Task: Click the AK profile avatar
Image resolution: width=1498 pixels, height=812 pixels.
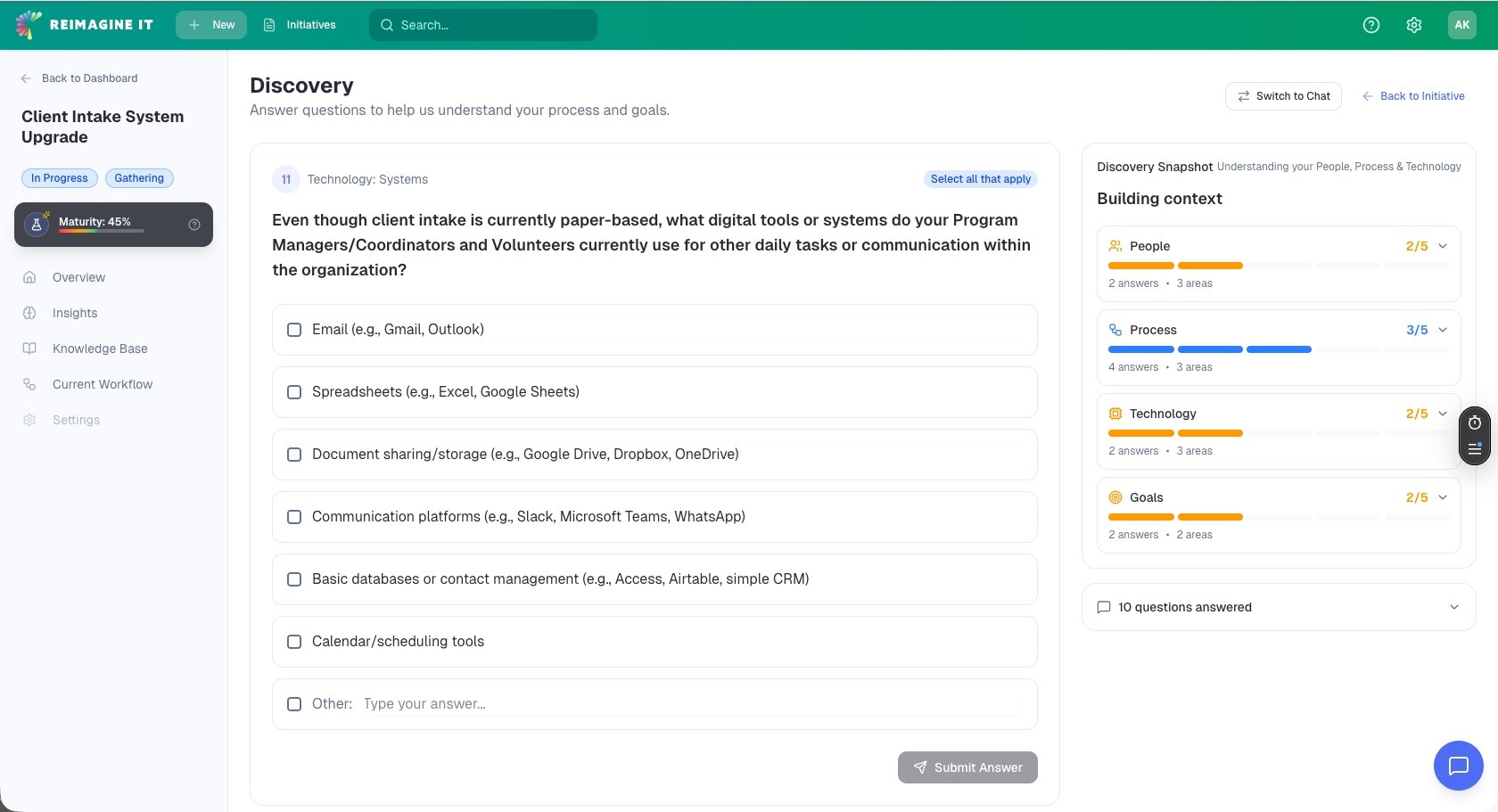Action: 1461,24
